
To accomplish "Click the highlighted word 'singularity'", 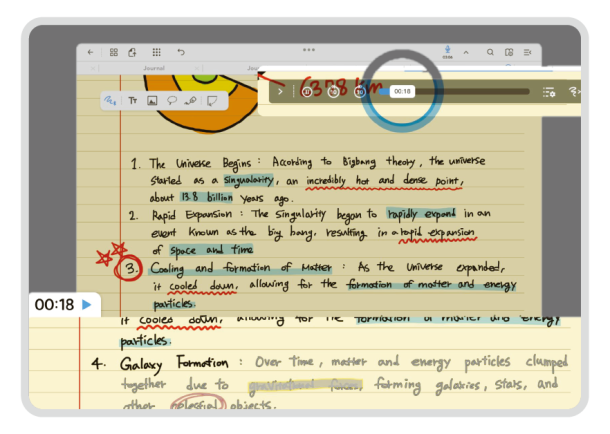I will click(x=249, y=180).
